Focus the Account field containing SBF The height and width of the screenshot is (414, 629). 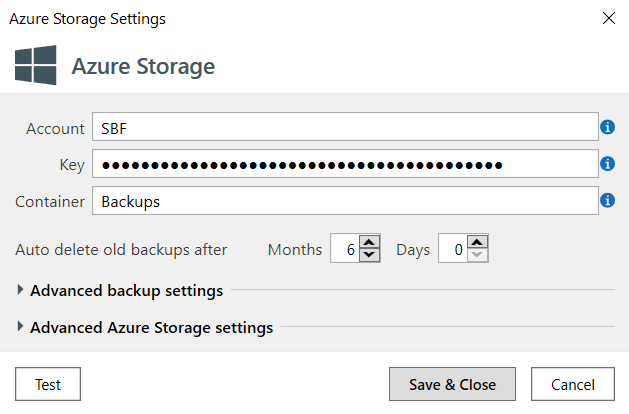point(345,127)
